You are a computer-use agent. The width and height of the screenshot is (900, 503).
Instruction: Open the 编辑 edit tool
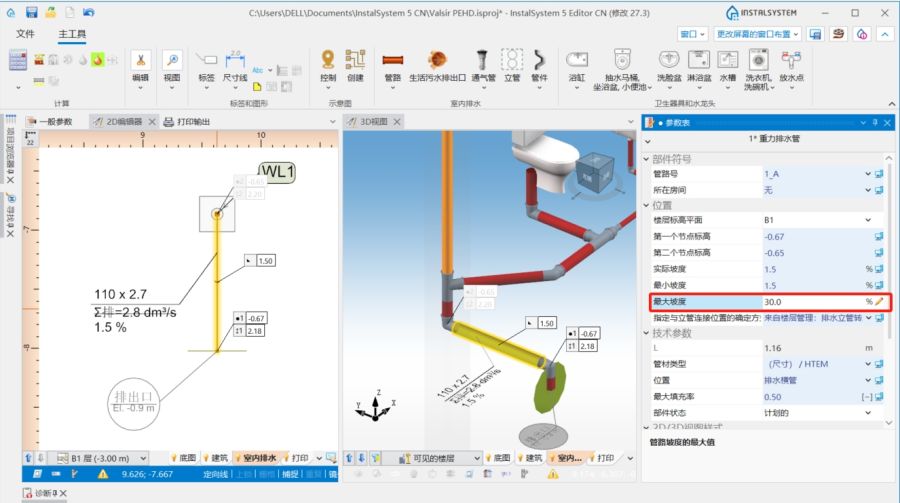pos(141,66)
